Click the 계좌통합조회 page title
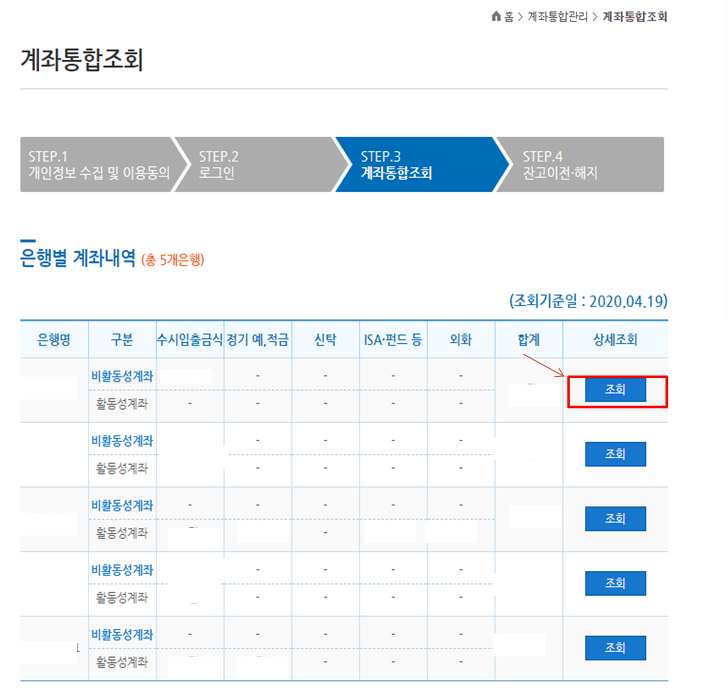 tap(82, 60)
